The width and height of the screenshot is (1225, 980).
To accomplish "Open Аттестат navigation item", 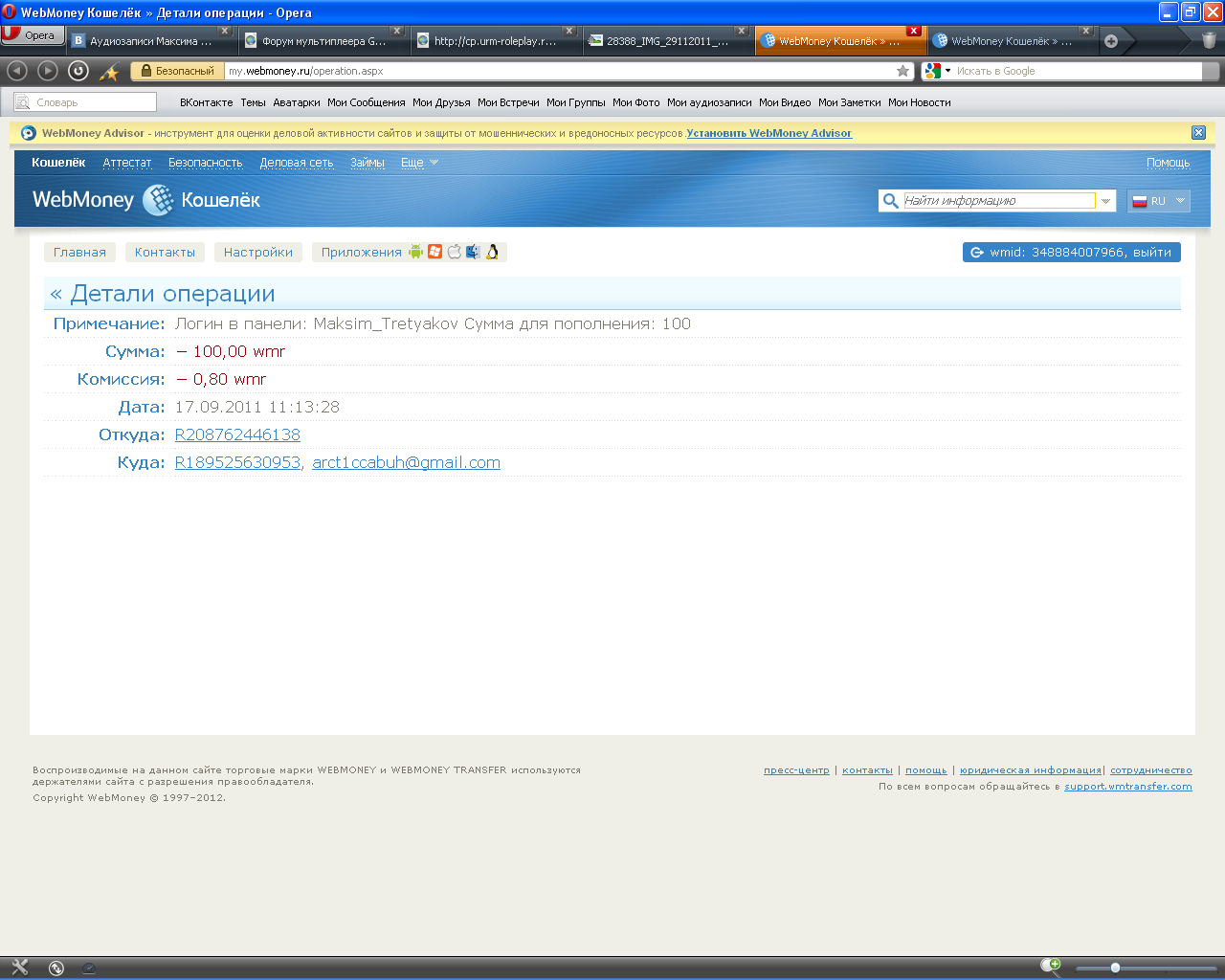I will pos(127,163).
